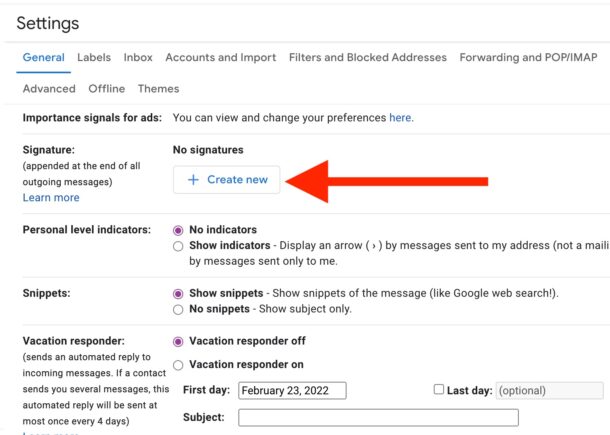Click the vacation Subject input field
The height and width of the screenshot is (435, 610).
pos(378,417)
